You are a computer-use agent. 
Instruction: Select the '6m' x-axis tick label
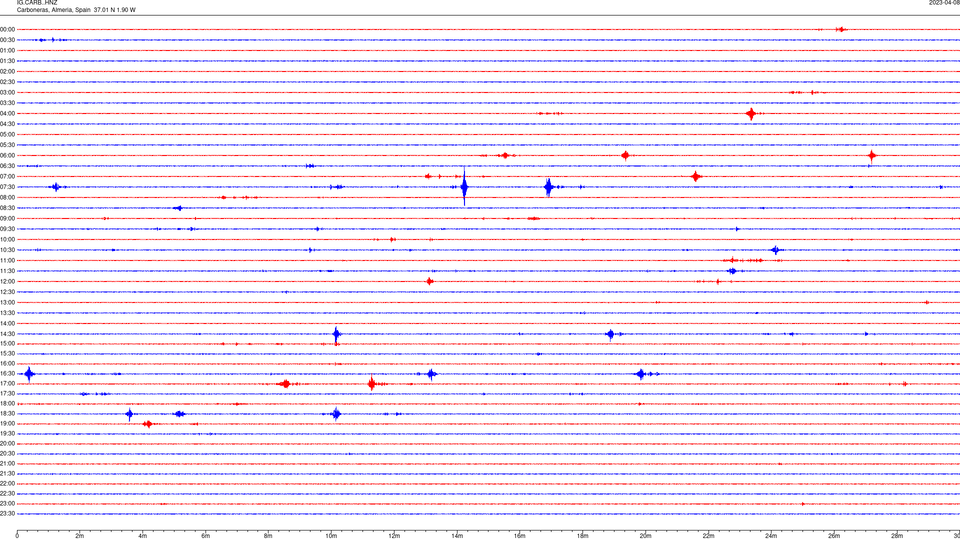[205, 536]
